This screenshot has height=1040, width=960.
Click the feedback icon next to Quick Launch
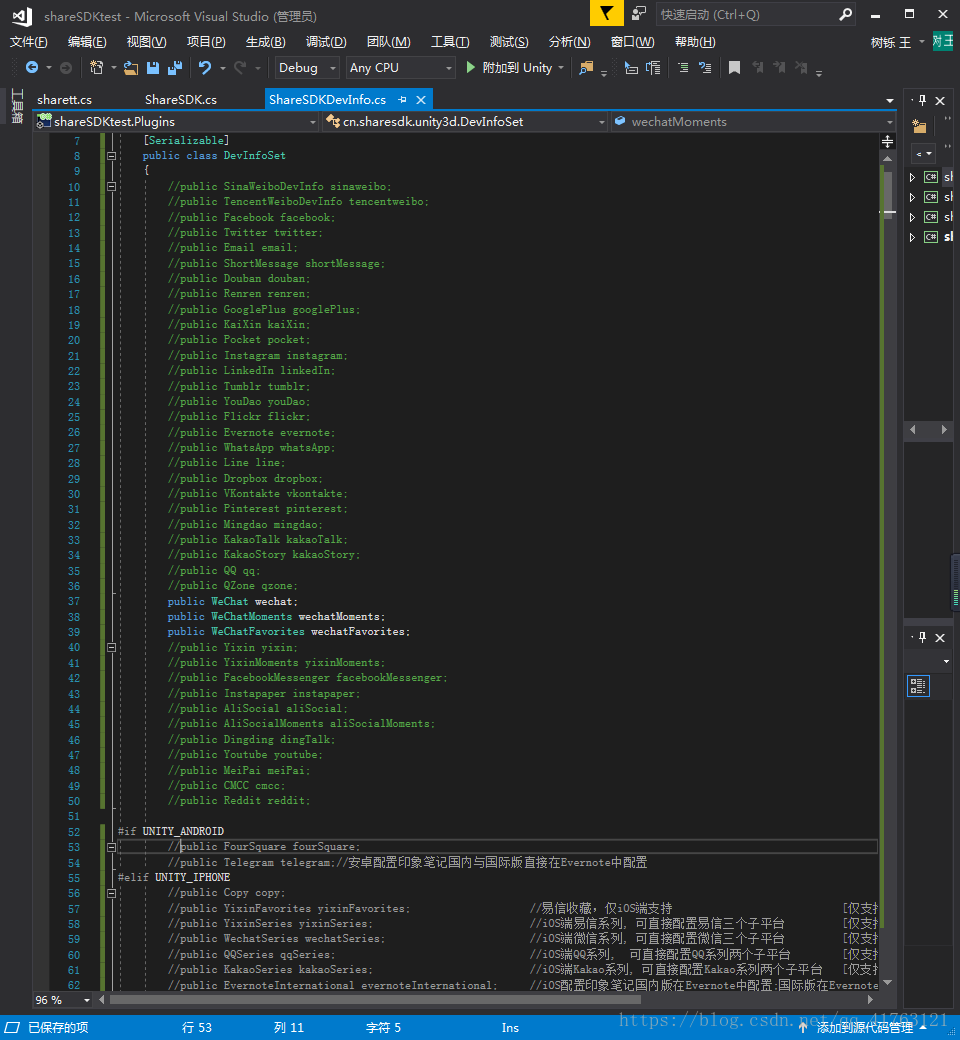click(x=639, y=13)
